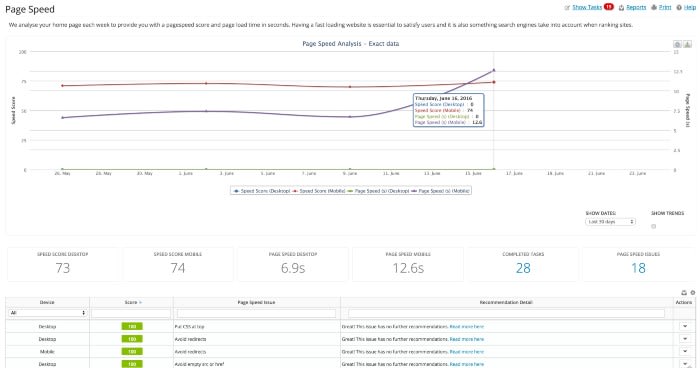Toggle Page Speed (s) (Mobile) legend series
The height and width of the screenshot is (368, 700).
tap(440, 191)
